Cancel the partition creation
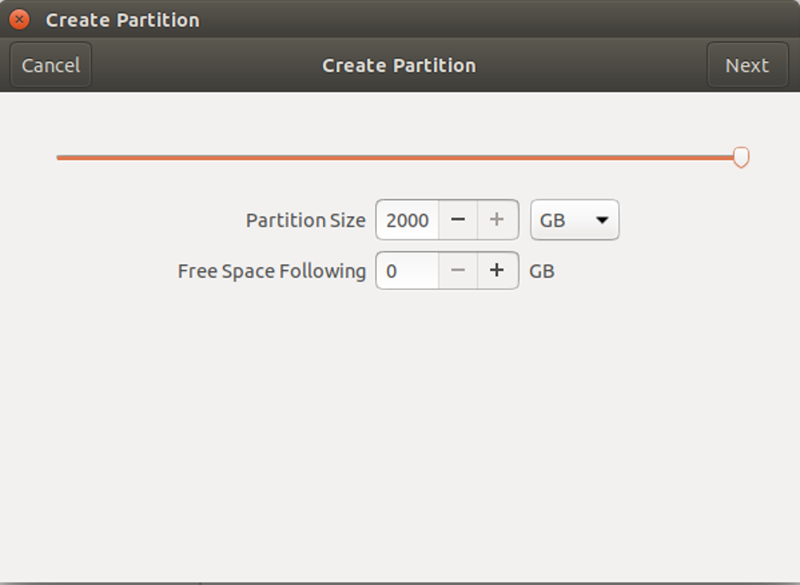 pyautogui.click(x=51, y=65)
